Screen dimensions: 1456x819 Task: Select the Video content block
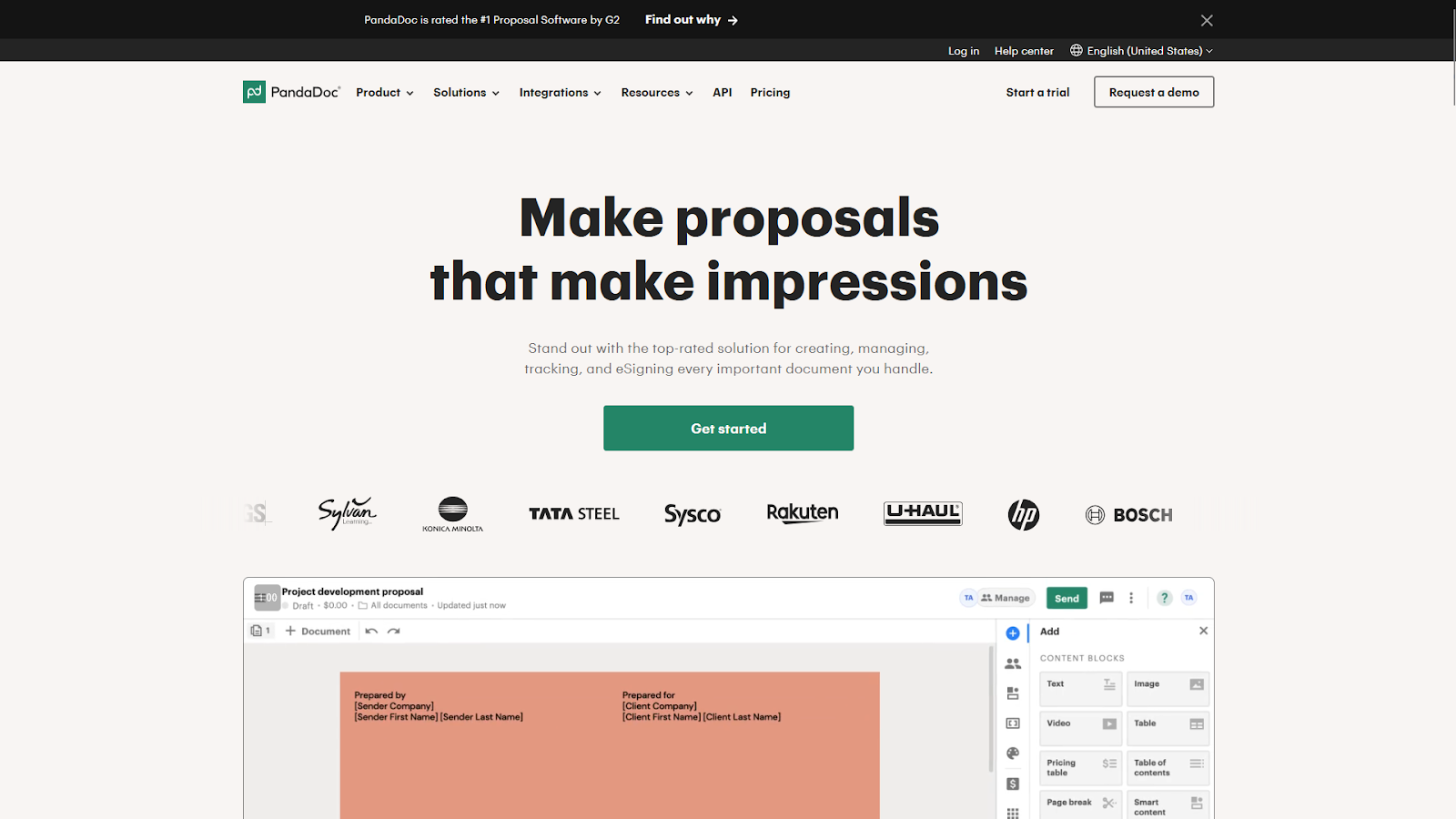(x=1080, y=728)
